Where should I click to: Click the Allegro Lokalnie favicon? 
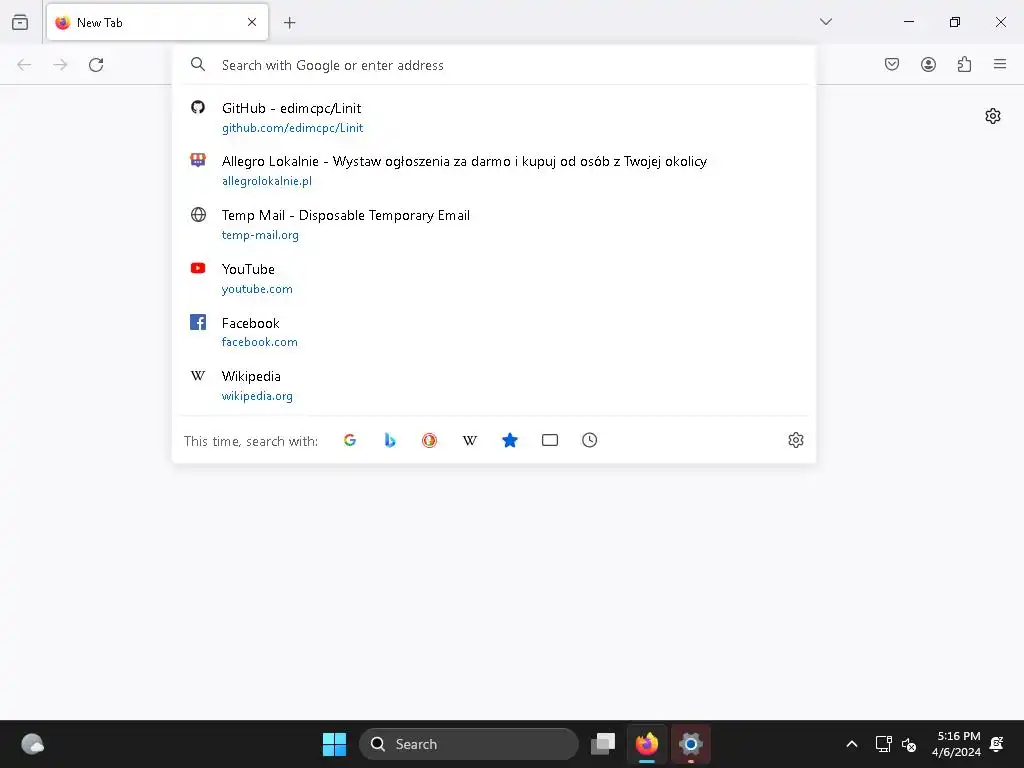(x=198, y=160)
